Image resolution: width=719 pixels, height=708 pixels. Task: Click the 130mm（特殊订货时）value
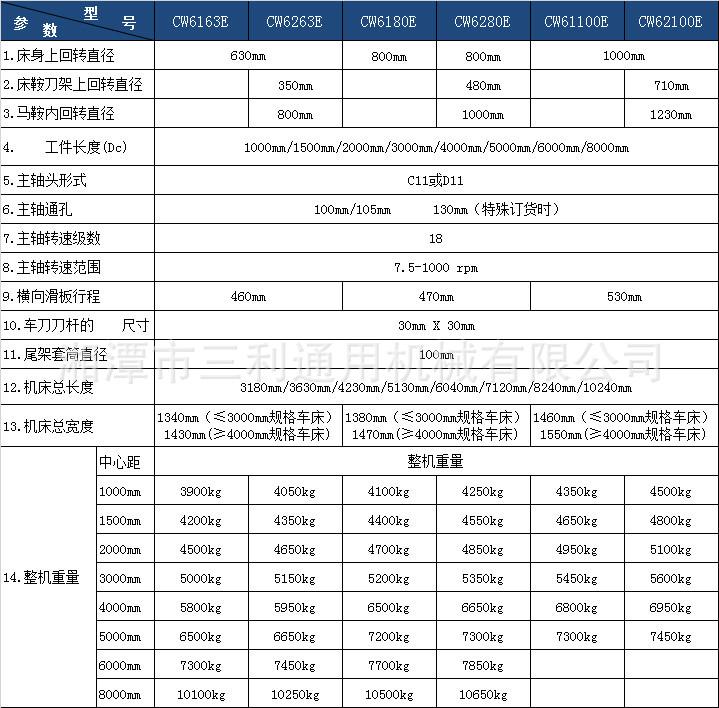pyautogui.click(x=496, y=209)
